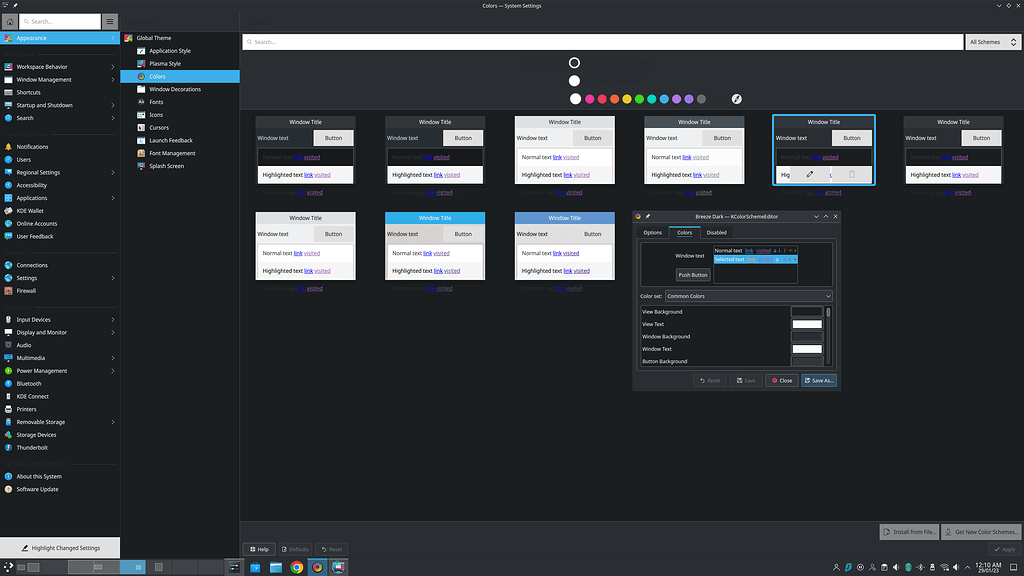Open the Disabled tab in KColorSchemeEditor

717,232
